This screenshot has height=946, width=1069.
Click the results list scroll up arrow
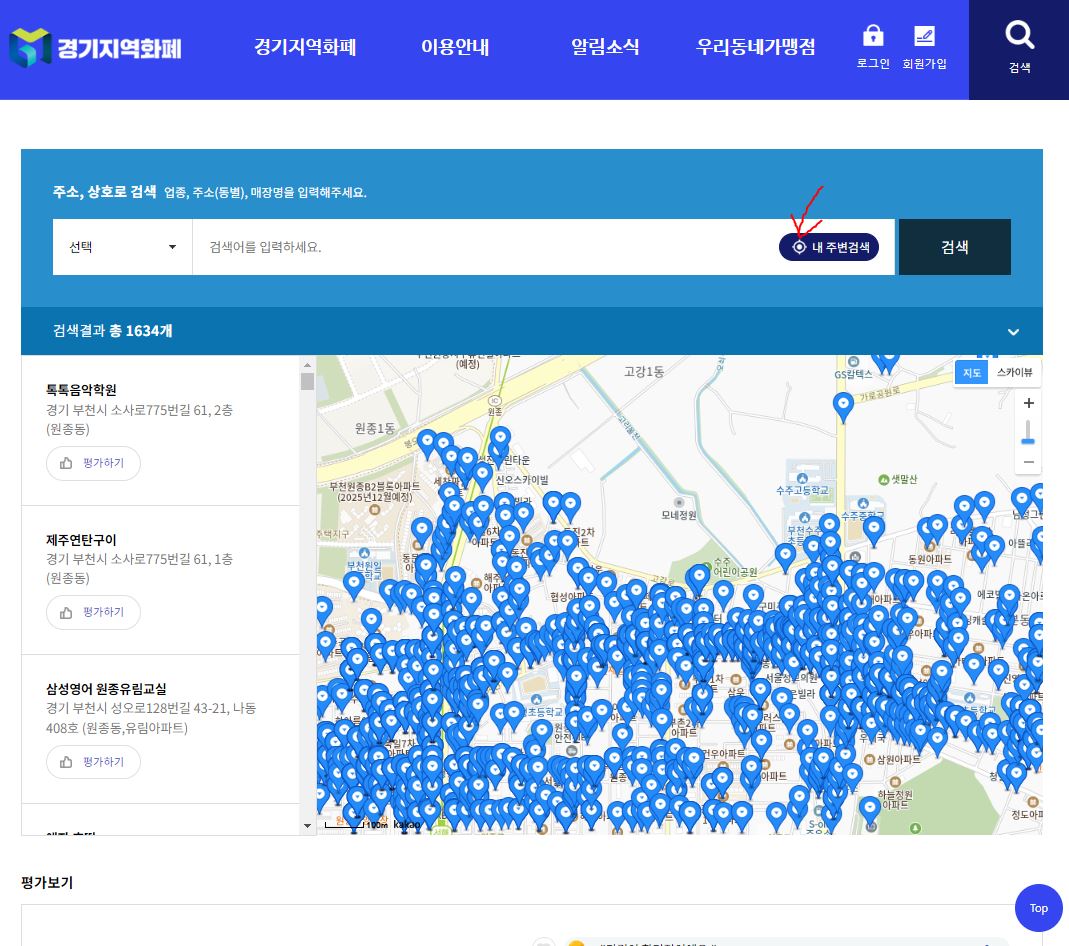tap(307, 365)
